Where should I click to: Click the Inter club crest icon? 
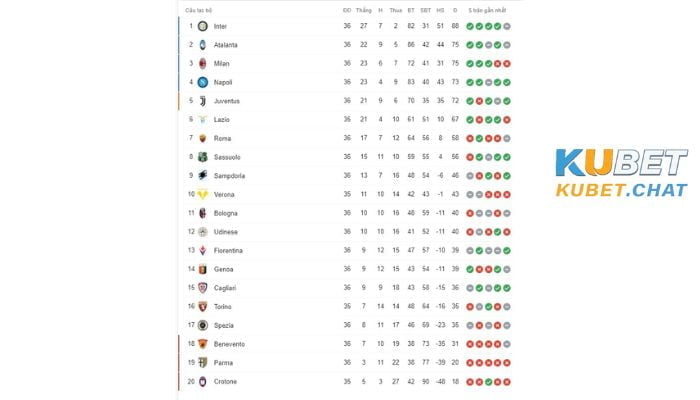(203, 26)
